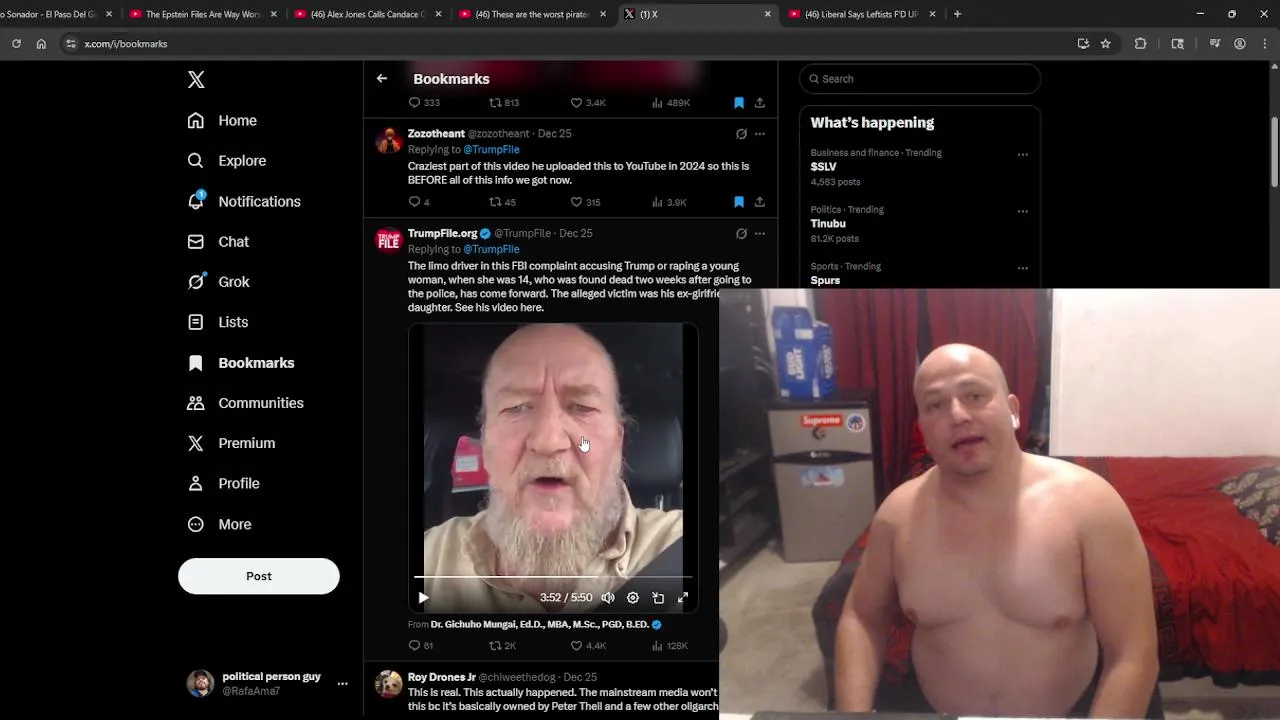Switch to Alex Jones Calls Candace tab
The image size is (1280, 720).
point(368,14)
